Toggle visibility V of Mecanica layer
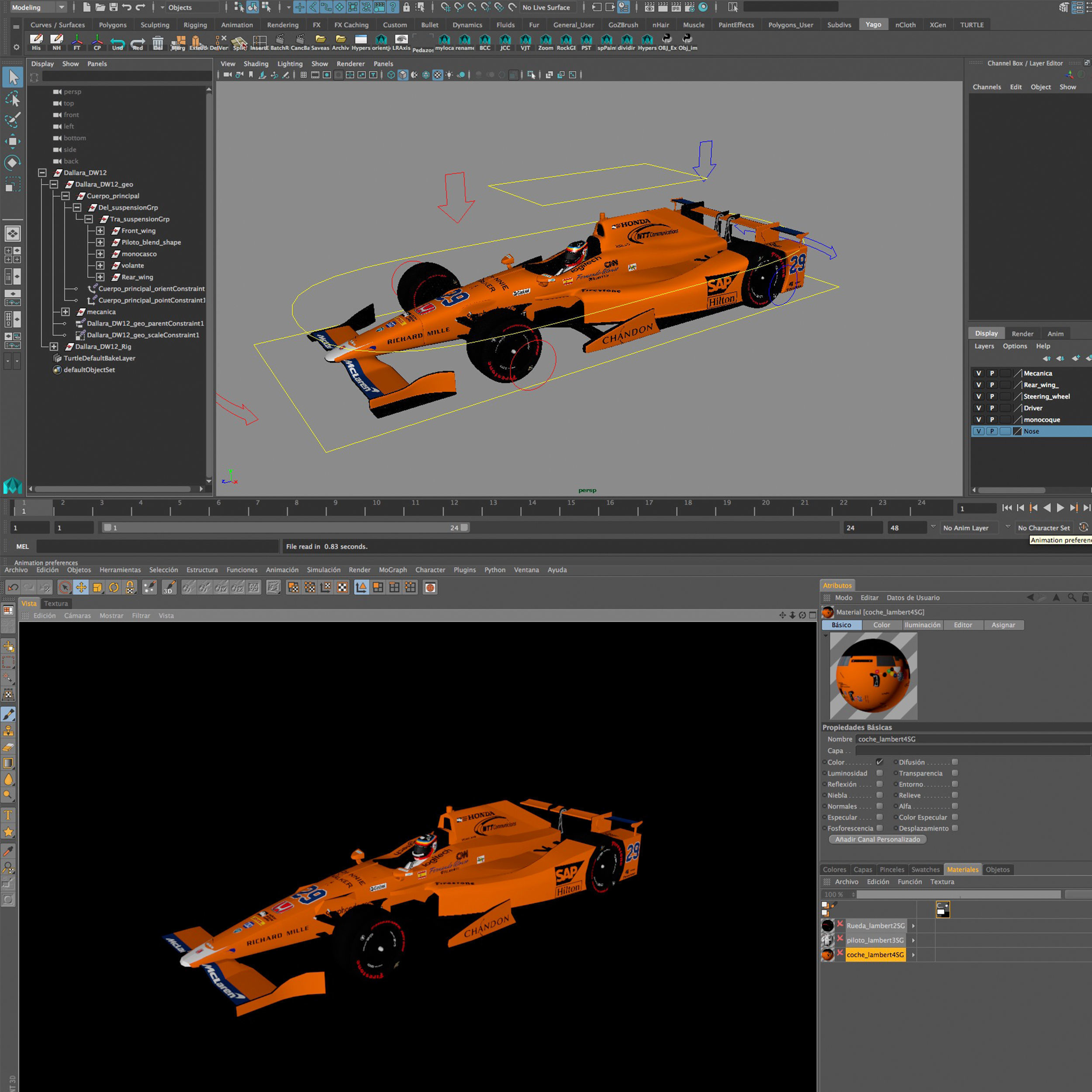Image resolution: width=1092 pixels, height=1092 pixels. (x=978, y=373)
